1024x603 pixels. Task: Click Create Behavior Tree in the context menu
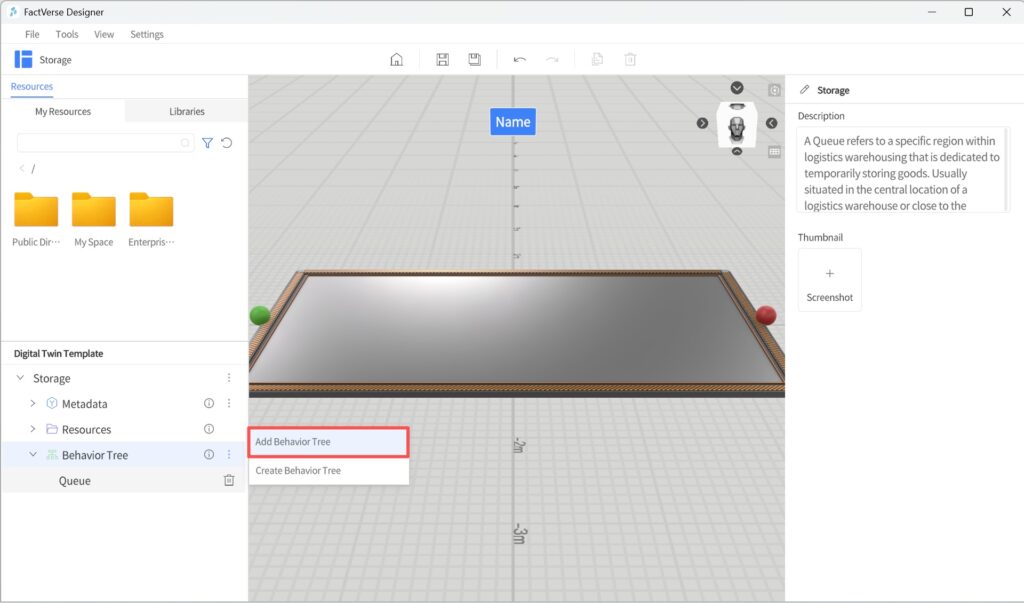[x=328, y=470]
